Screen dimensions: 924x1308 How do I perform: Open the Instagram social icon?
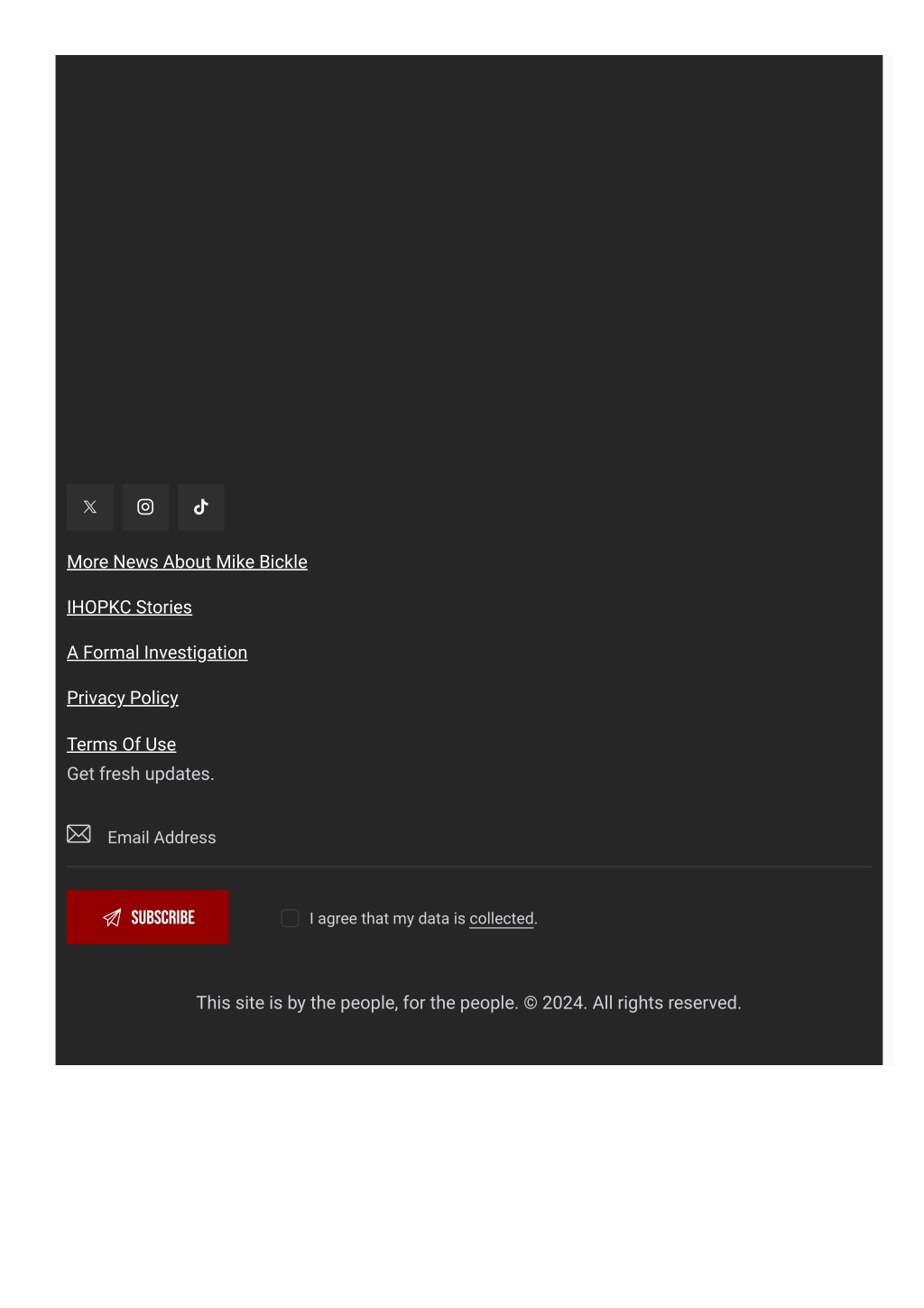pos(145,507)
